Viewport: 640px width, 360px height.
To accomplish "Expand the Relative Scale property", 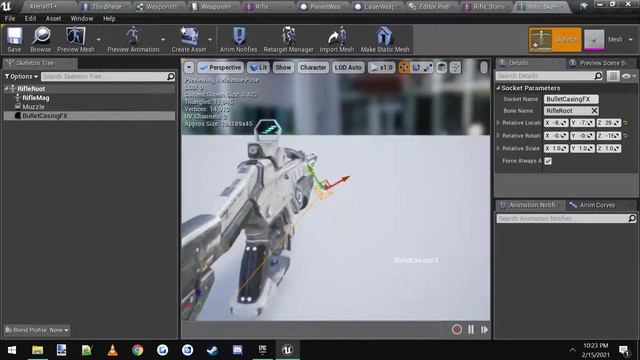I will pyautogui.click(x=498, y=148).
